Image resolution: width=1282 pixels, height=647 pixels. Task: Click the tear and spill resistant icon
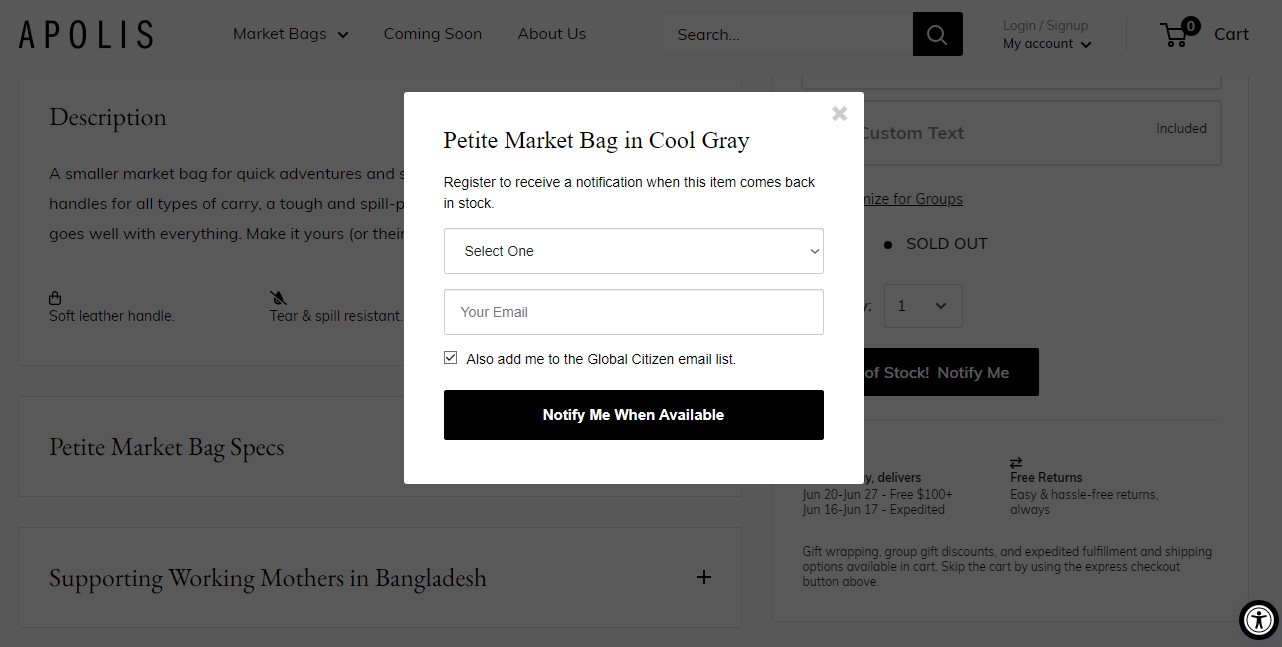point(278,298)
